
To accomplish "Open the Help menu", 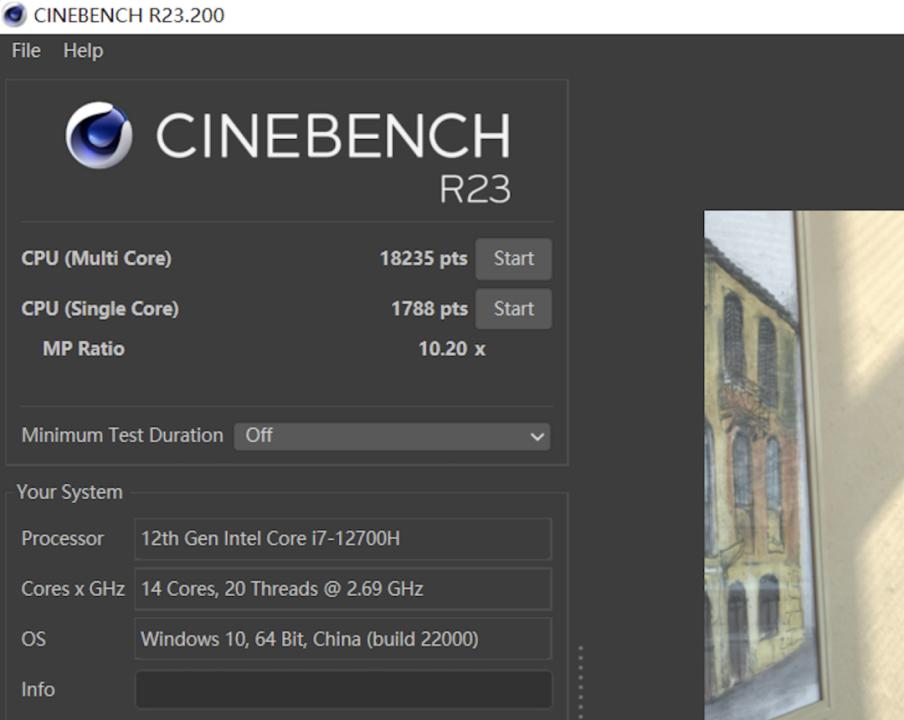I will (83, 50).
